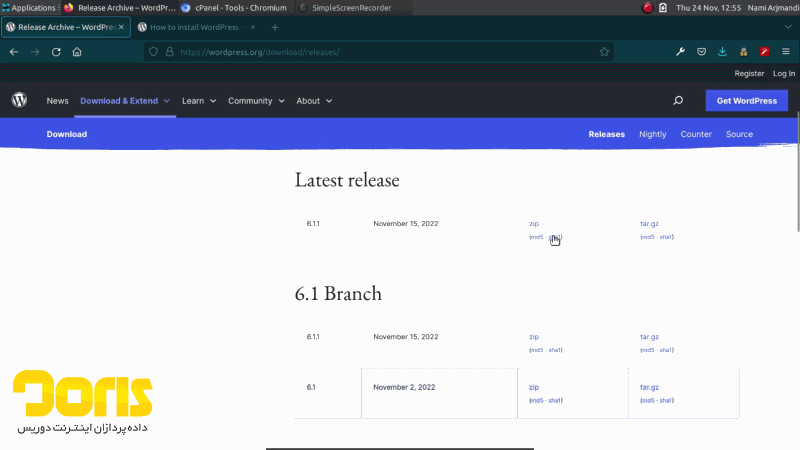Click the Download link in blue bar
This screenshot has width=800, height=450.
coord(67,134)
